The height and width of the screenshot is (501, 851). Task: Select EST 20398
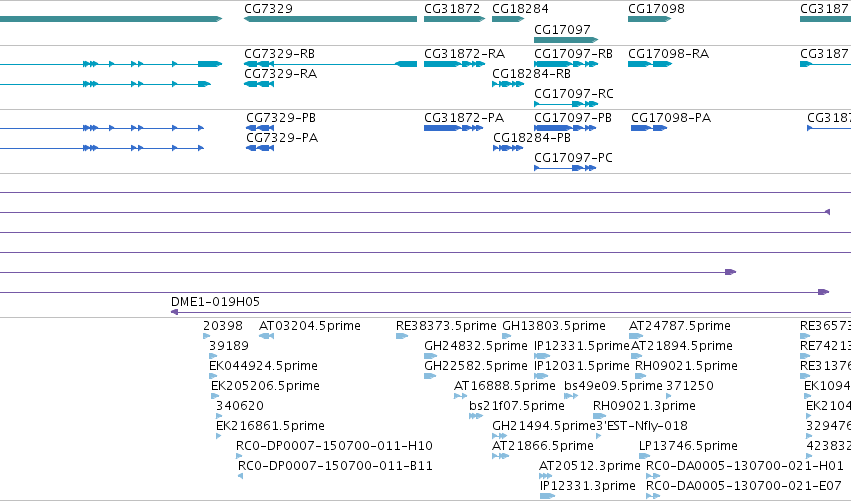(x=223, y=326)
